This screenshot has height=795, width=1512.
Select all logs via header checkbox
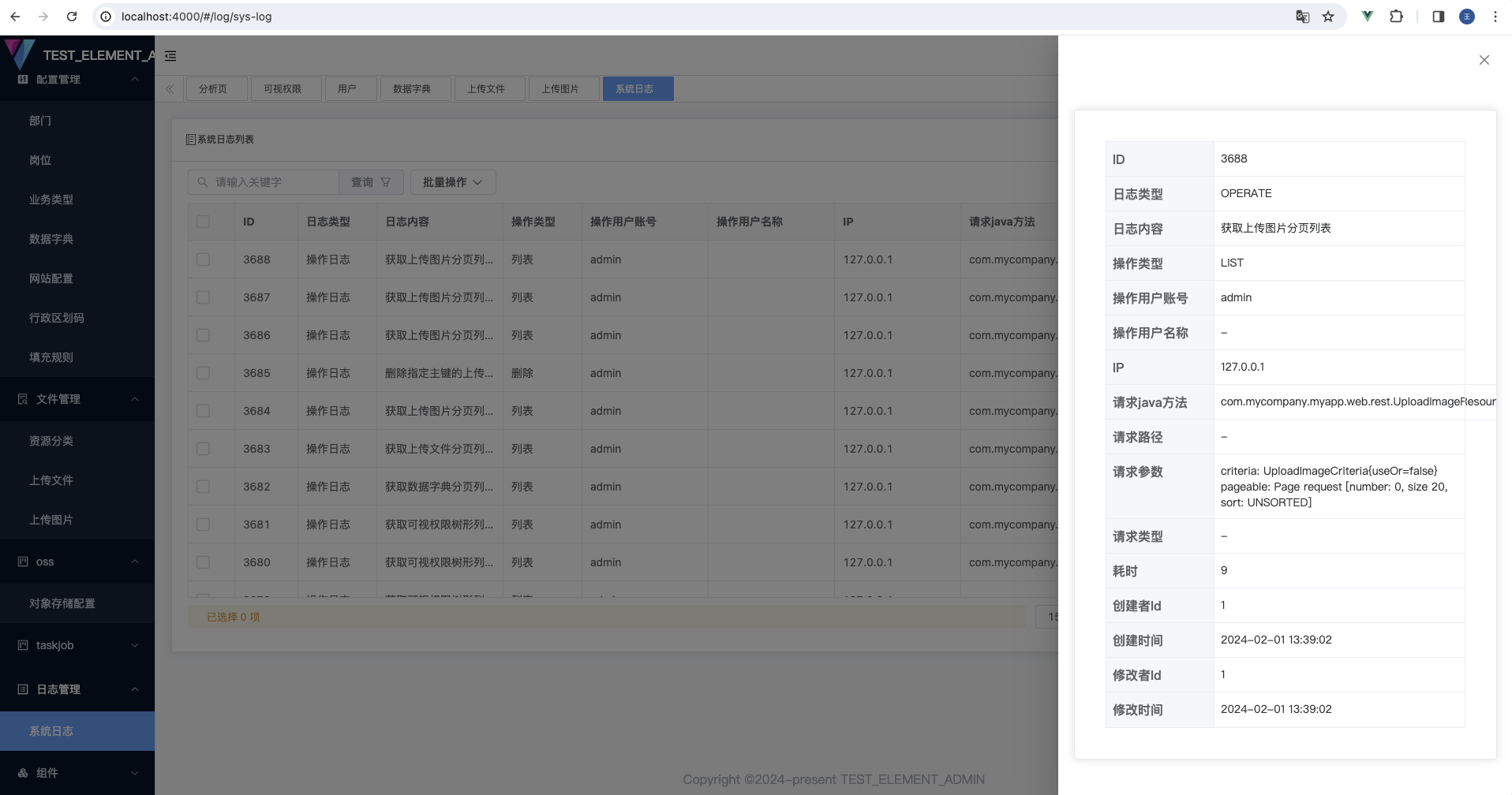tap(203, 222)
